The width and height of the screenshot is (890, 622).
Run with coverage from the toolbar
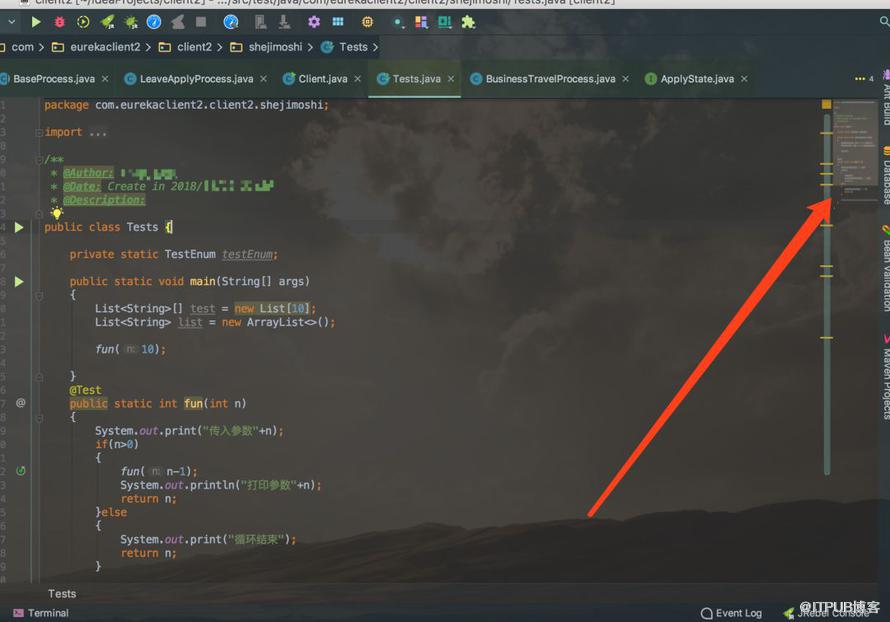coord(83,22)
